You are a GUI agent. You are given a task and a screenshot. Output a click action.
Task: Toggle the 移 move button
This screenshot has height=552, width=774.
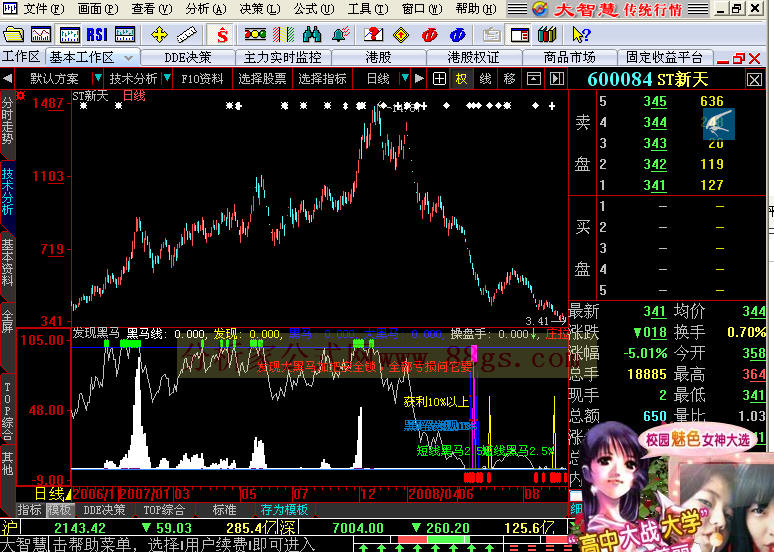tap(509, 79)
